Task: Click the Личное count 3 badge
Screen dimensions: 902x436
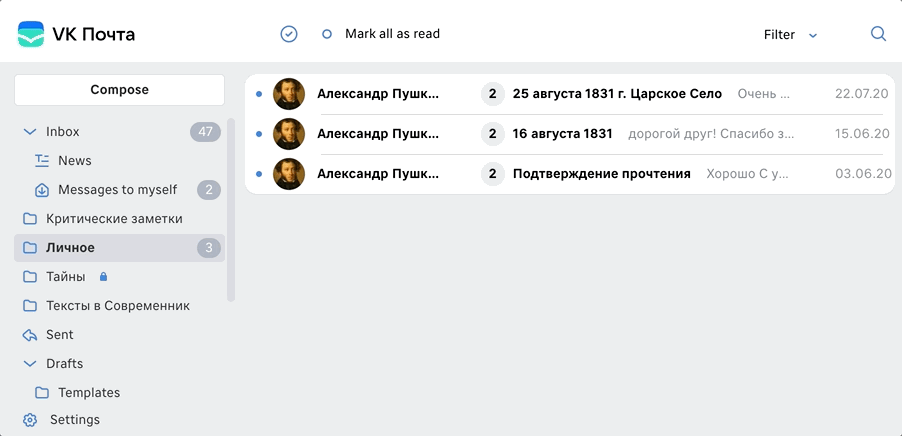Action: (209, 248)
